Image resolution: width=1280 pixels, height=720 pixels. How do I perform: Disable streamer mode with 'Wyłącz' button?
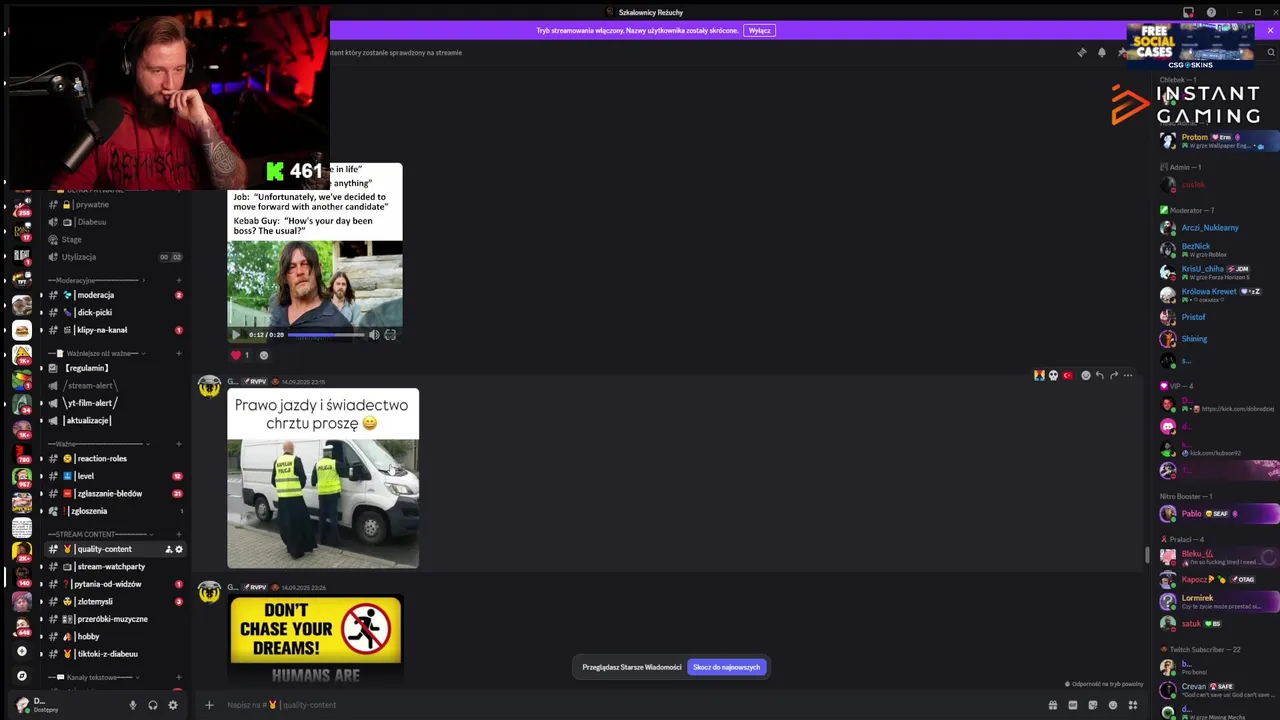coord(760,31)
